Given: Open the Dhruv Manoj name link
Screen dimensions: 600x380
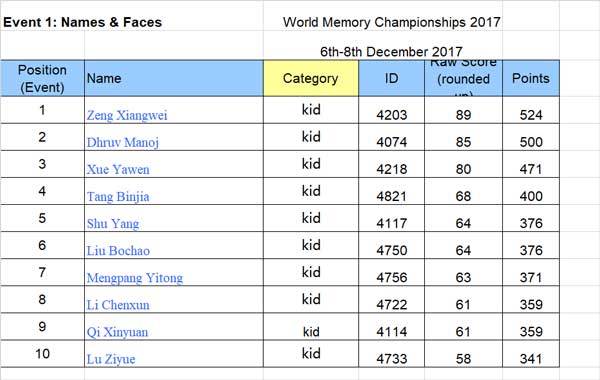Looking at the screenshot, I should (122, 142).
